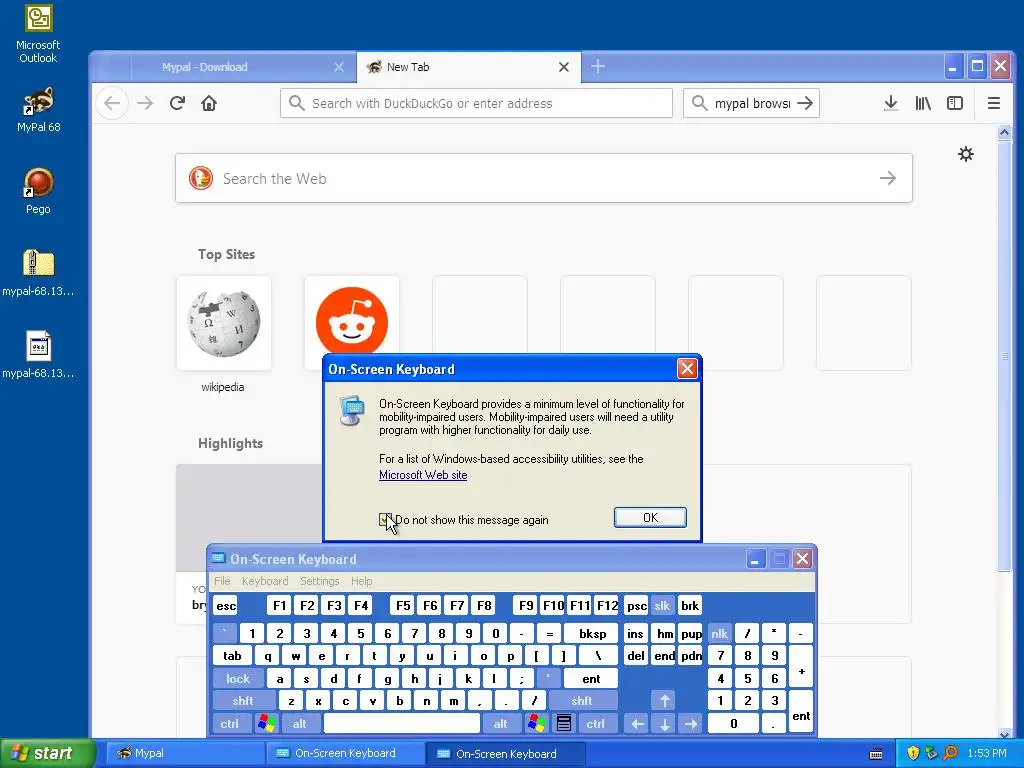
Task: Switch to Mypal taskbar button
Action: [185, 753]
